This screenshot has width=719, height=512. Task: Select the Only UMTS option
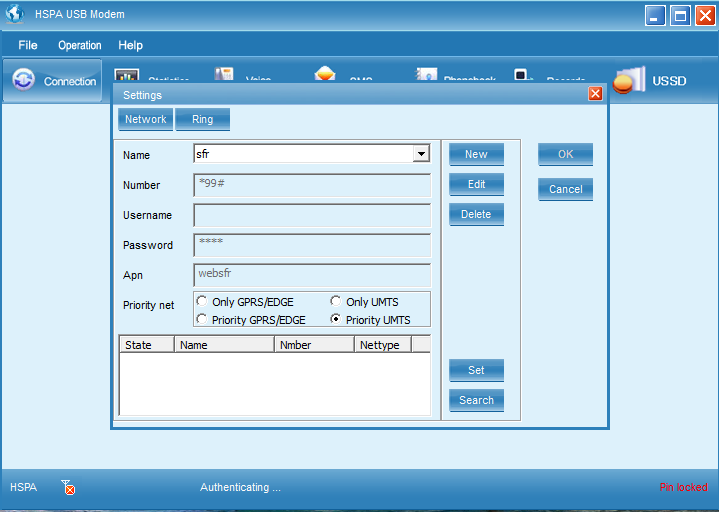click(x=336, y=301)
